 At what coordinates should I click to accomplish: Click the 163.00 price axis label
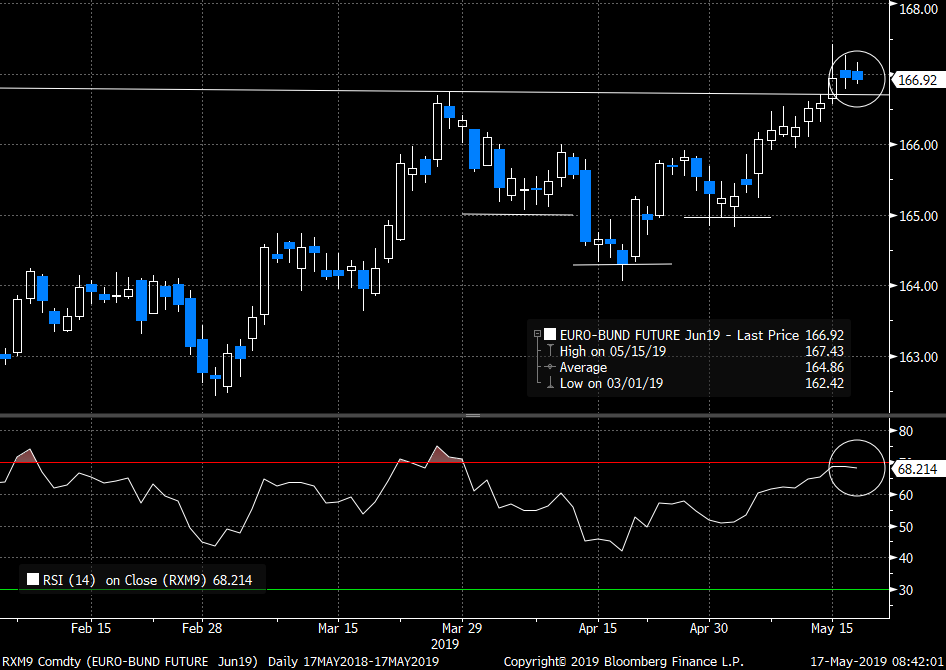click(918, 357)
